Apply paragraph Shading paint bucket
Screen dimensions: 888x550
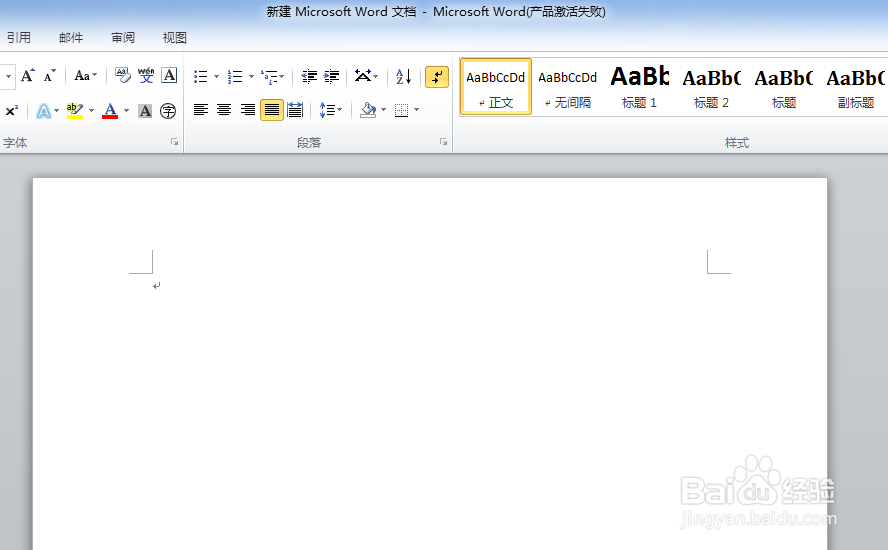(x=368, y=110)
